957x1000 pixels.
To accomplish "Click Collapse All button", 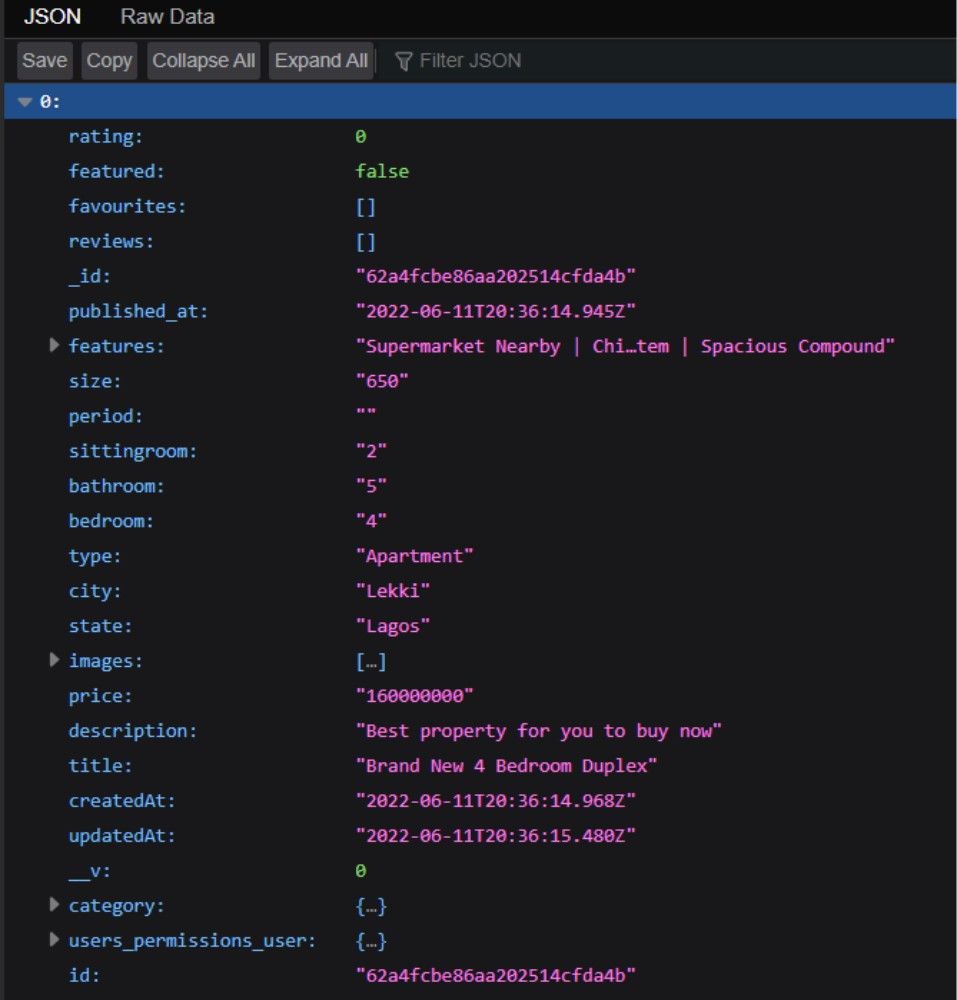I will pos(203,61).
